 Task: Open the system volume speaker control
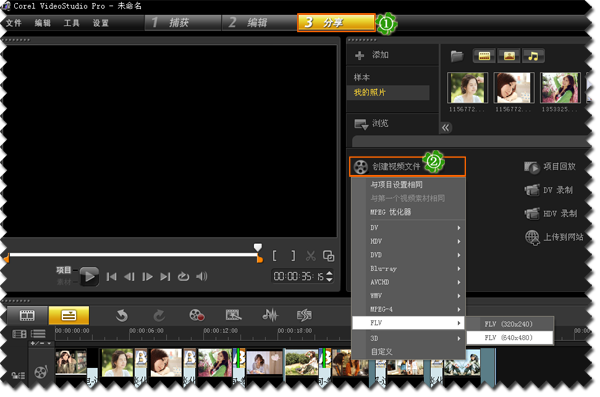point(202,276)
